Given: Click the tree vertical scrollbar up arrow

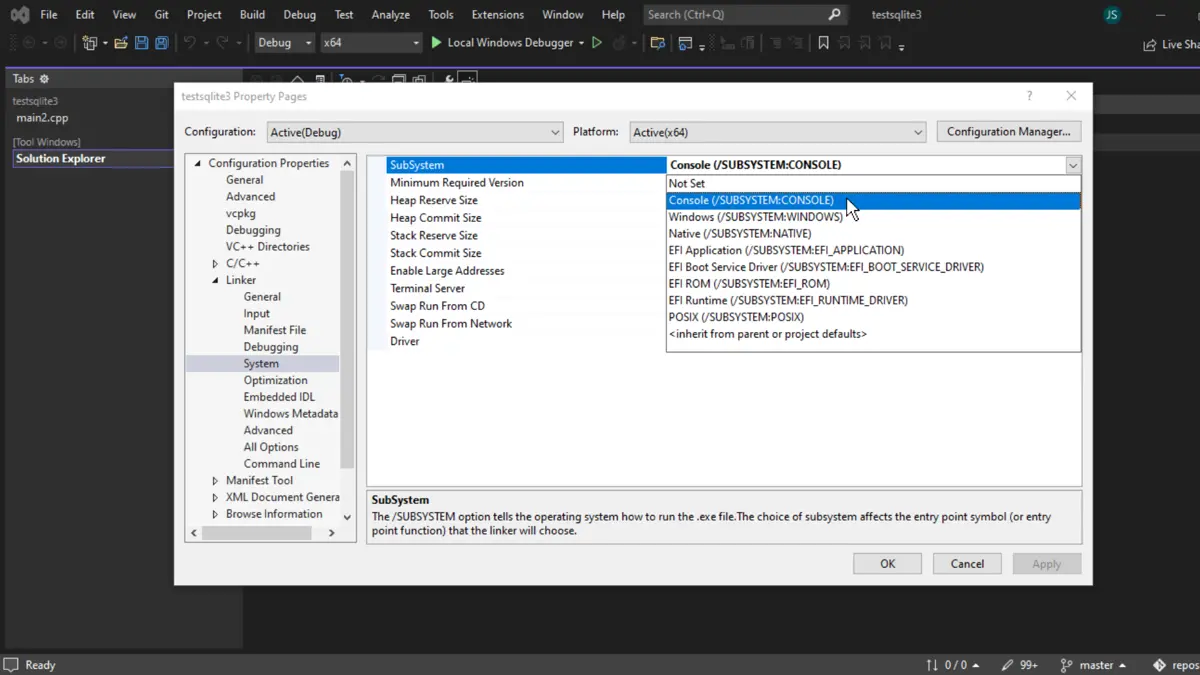Looking at the screenshot, I should pos(347,164).
